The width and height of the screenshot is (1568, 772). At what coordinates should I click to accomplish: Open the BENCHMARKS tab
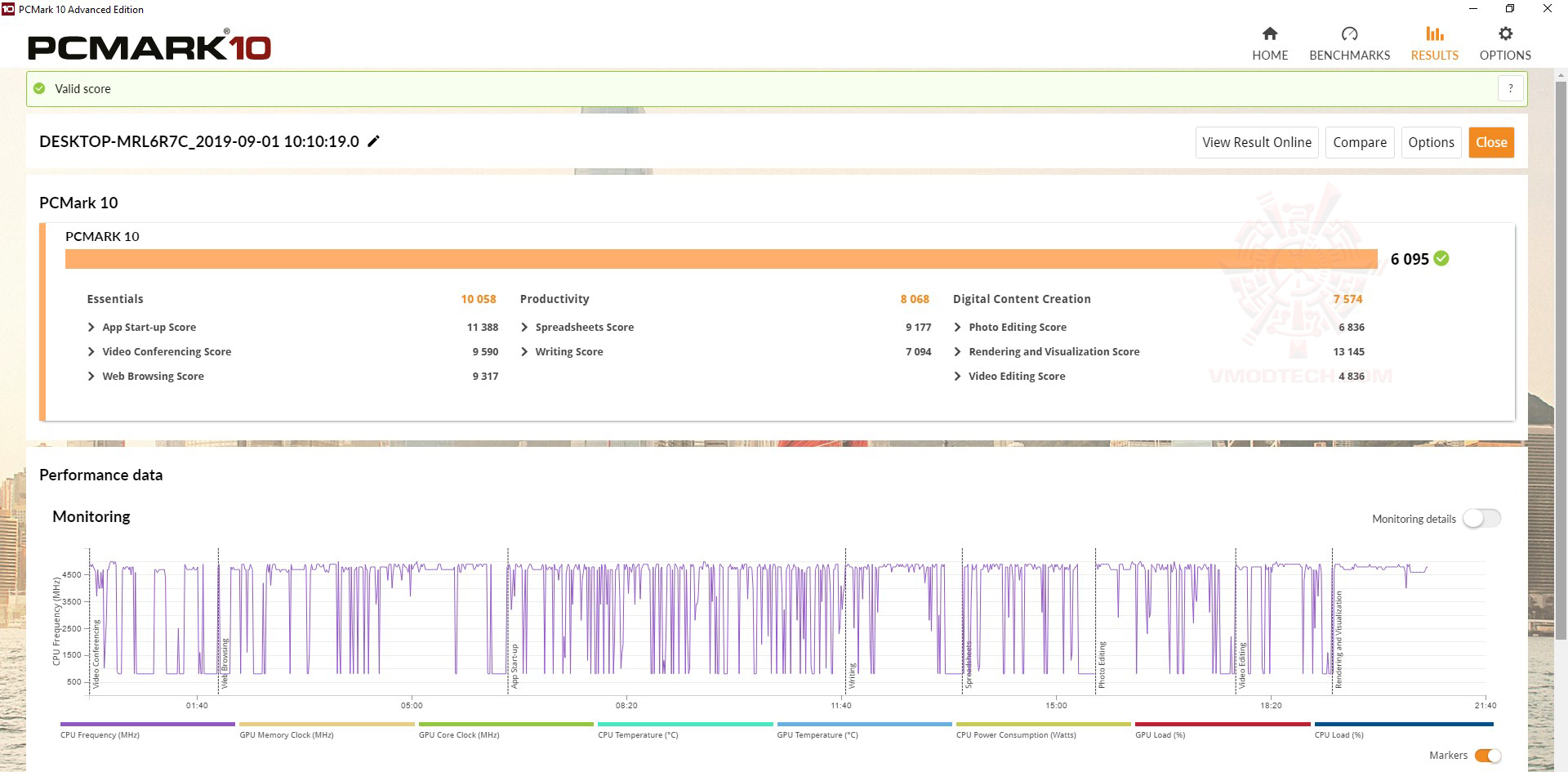(1349, 44)
